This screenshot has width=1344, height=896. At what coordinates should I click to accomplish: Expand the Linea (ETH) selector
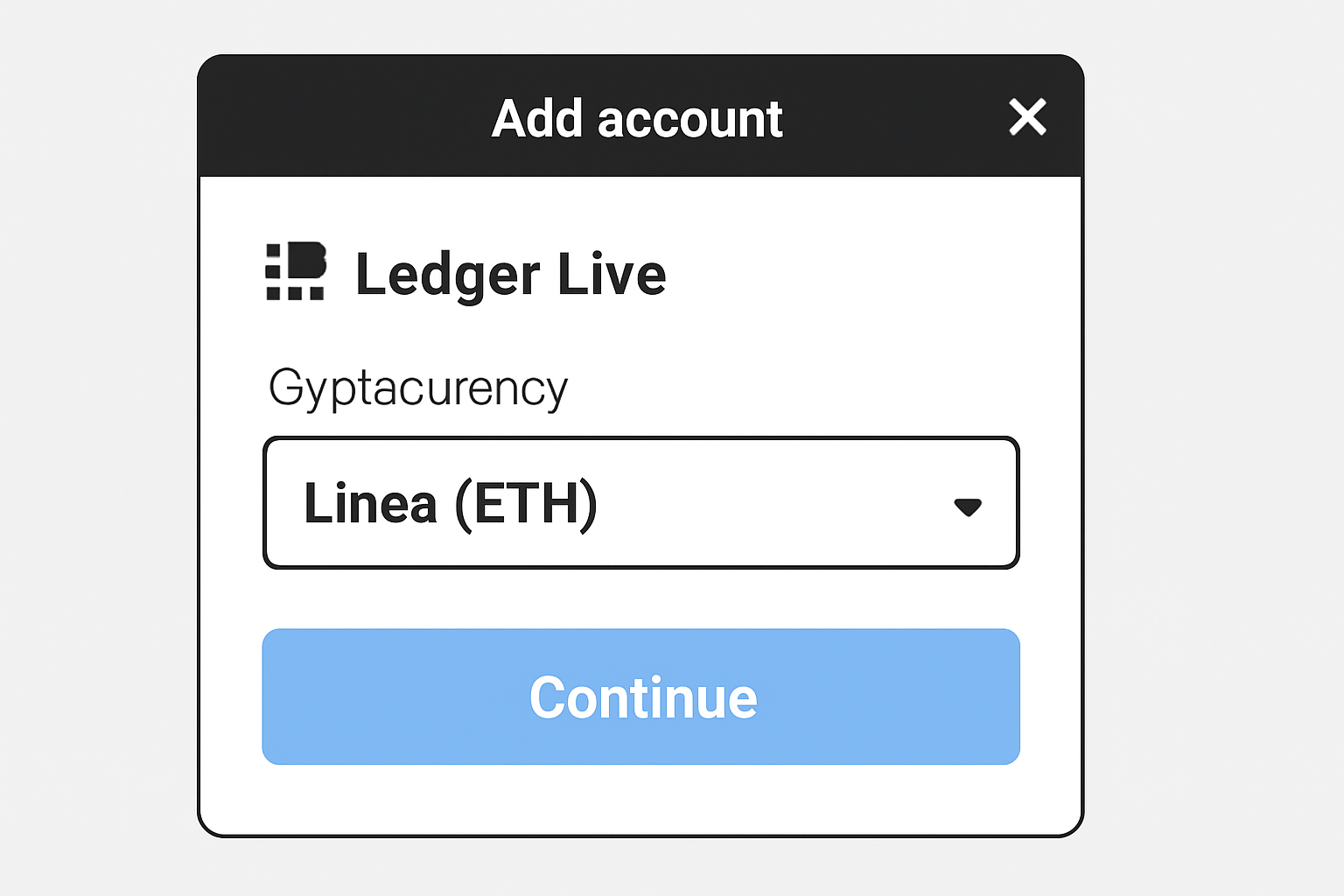[x=640, y=503]
